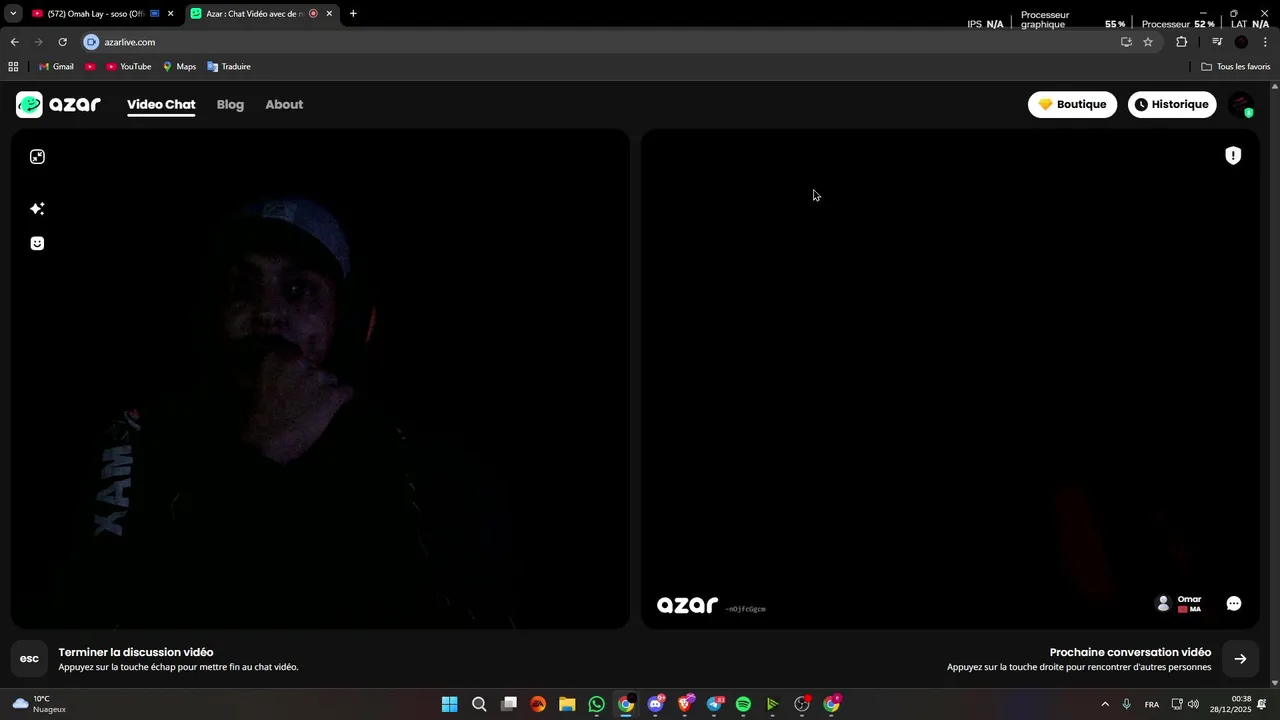Viewport: 1280px width, 720px height.
Task: Close the Omah Lay YouTube tab
Action: [x=170, y=14]
